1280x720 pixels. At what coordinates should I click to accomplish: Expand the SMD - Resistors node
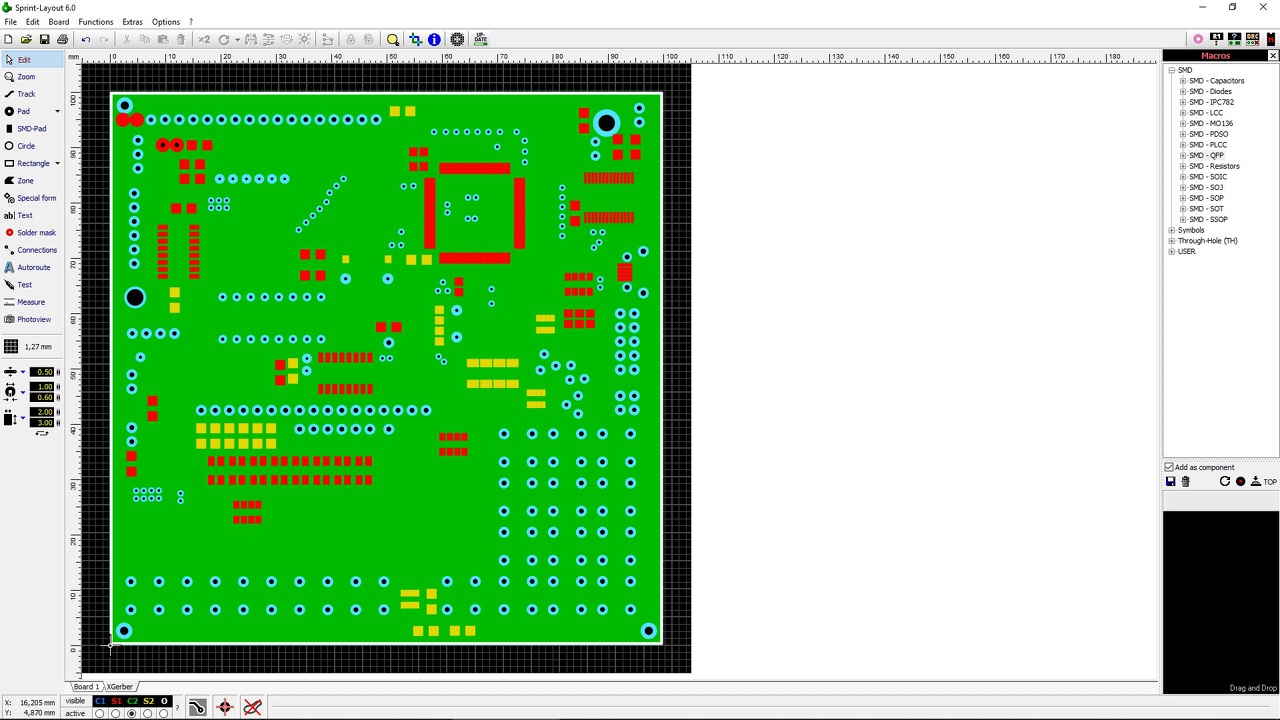[1182, 166]
